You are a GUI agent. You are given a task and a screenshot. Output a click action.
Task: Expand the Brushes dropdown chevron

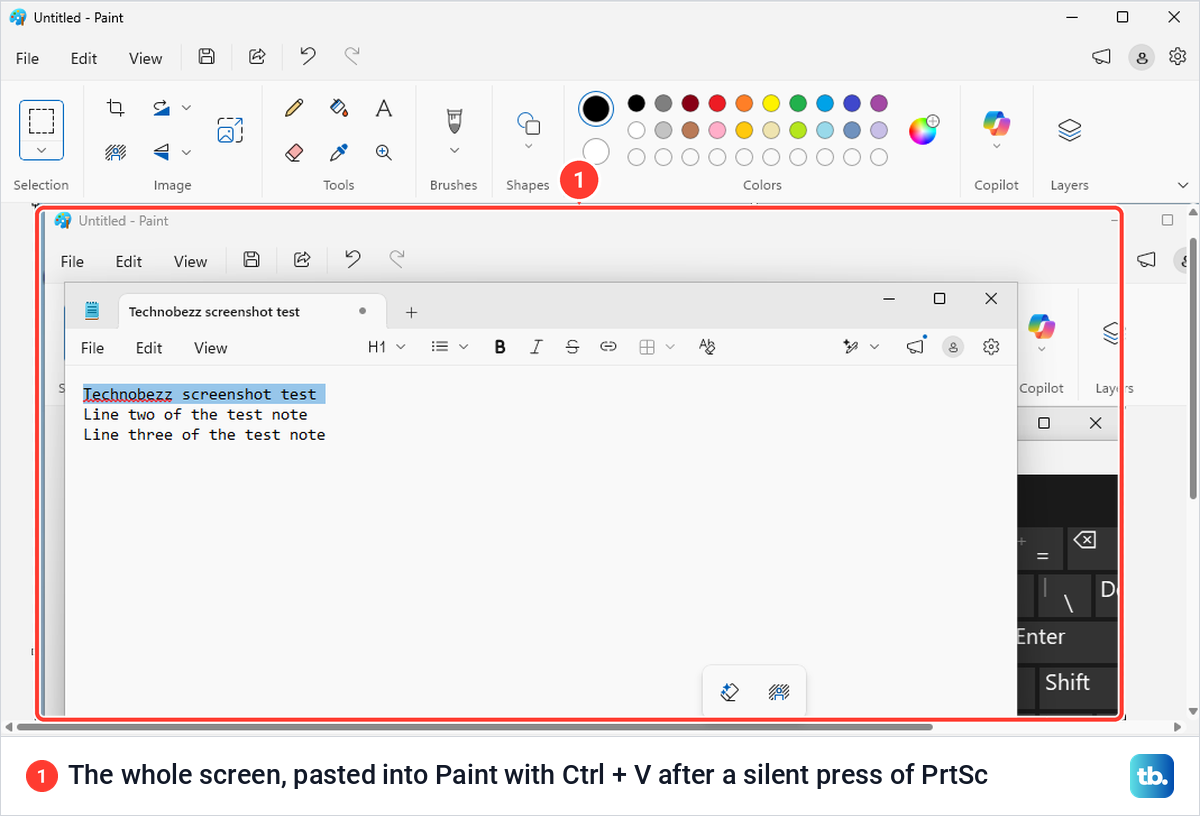pos(454,151)
